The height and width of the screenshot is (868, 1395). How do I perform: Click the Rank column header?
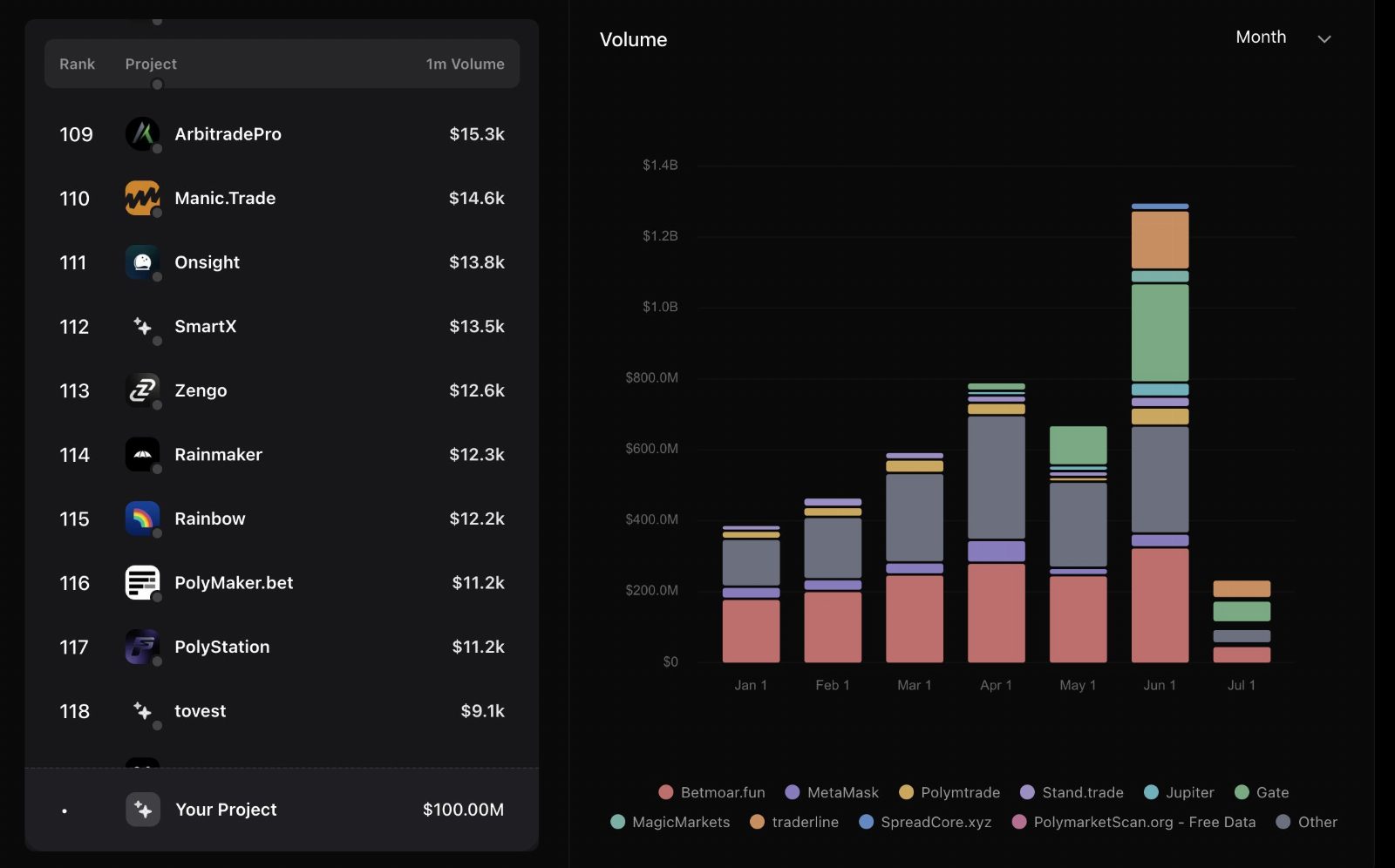77,64
